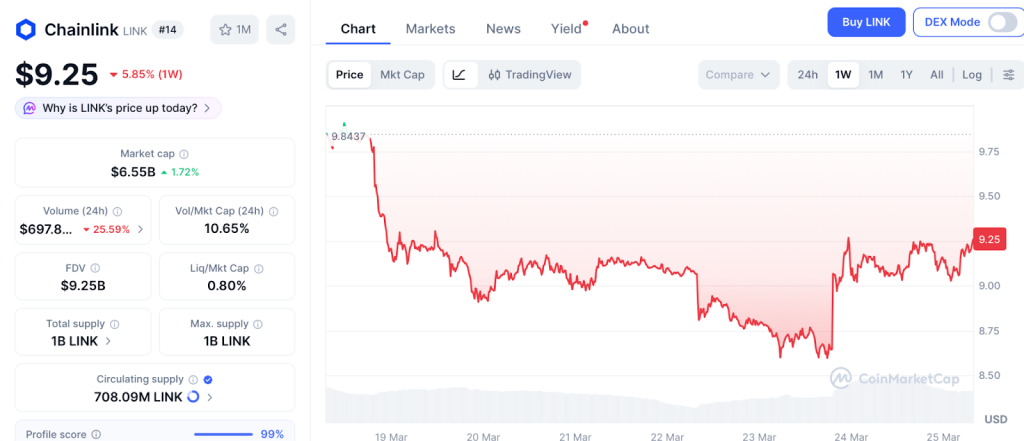1024x441 pixels.
Task: Click the Buy LINK button
Action: point(866,22)
